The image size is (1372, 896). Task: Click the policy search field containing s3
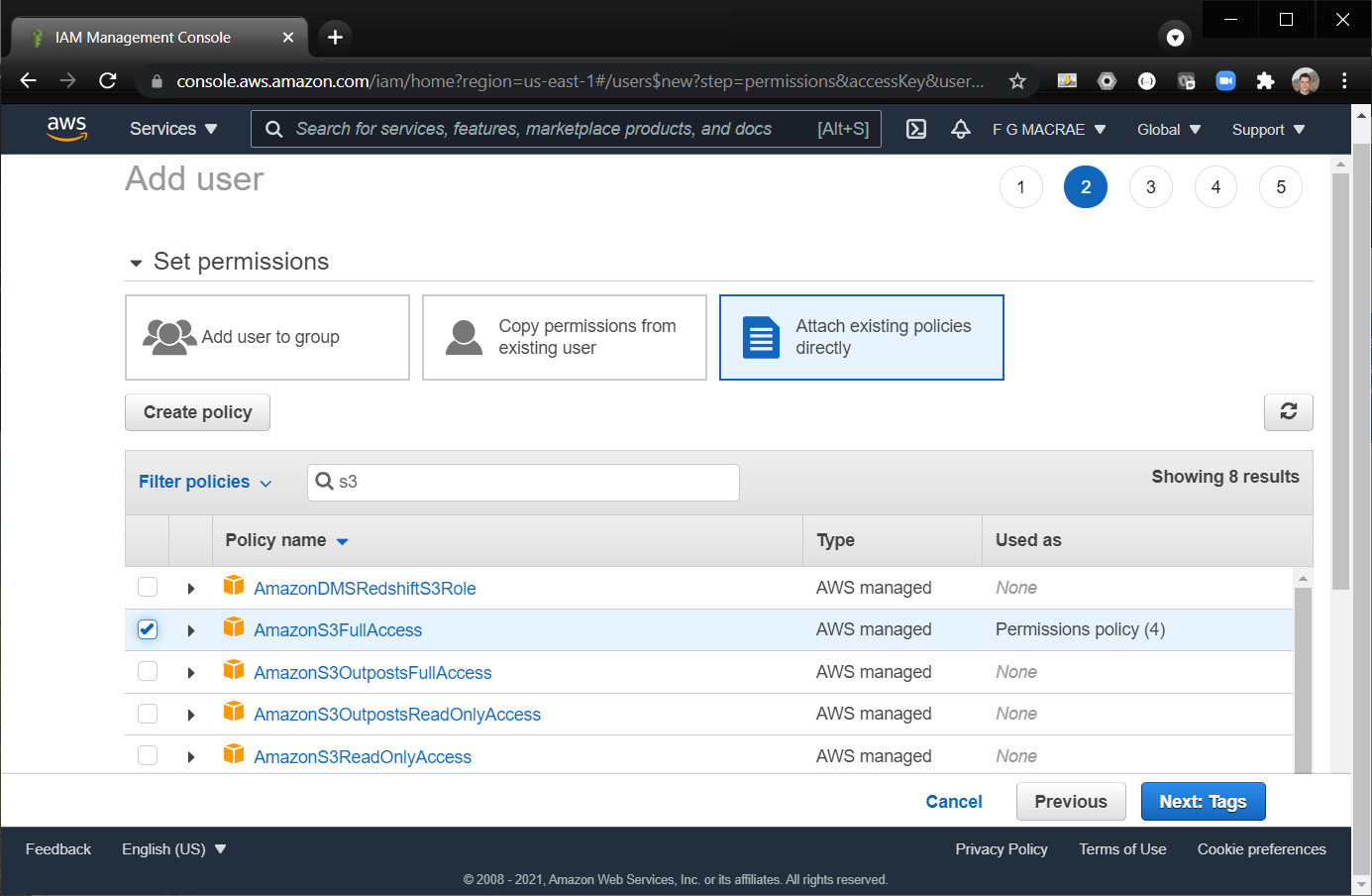tap(523, 483)
